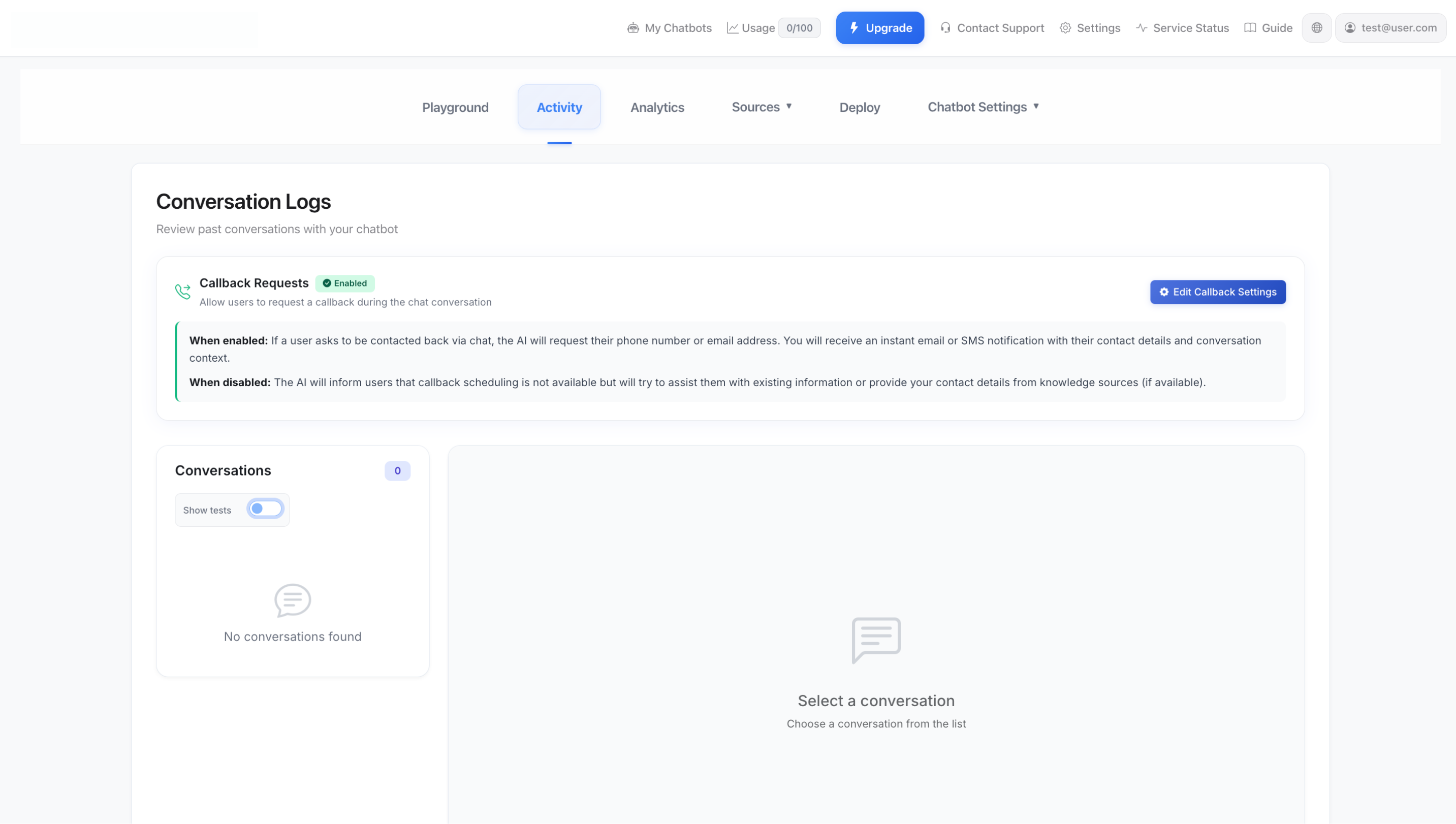Open Settings via the gear icon
Image resolution: width=1456 pixels, height=824 pixels.
point(1064,27)
